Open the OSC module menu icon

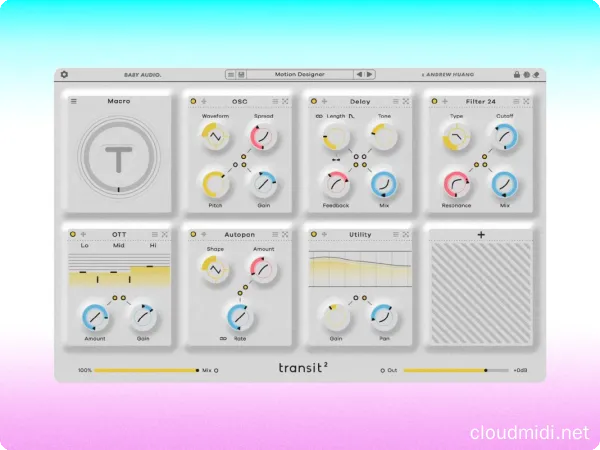pos(275,101)
